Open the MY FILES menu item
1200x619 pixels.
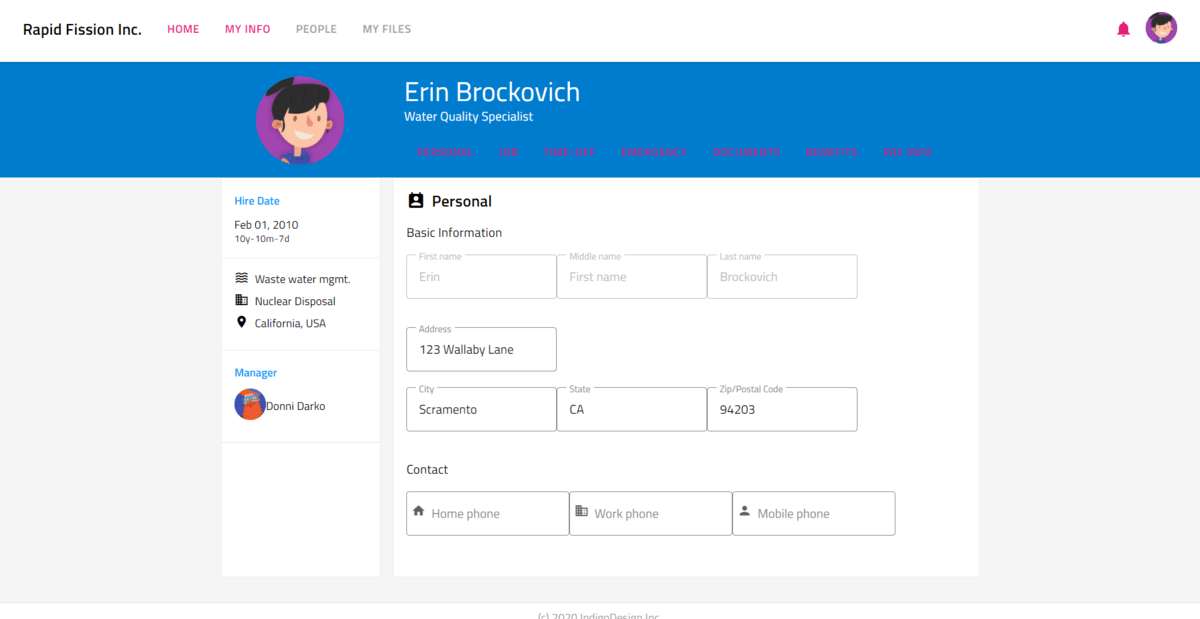tap(387, 29)
